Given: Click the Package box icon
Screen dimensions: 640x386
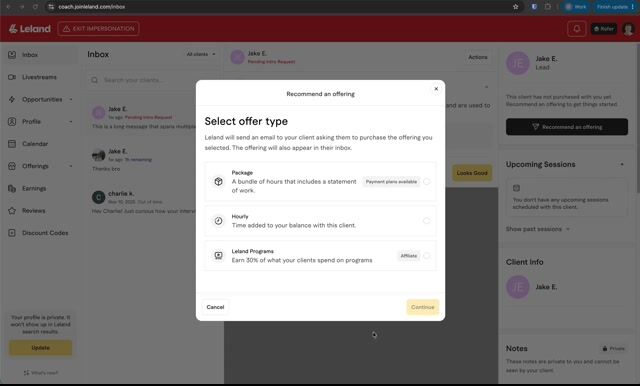Looking at the screenshot, I should [218, 182].
